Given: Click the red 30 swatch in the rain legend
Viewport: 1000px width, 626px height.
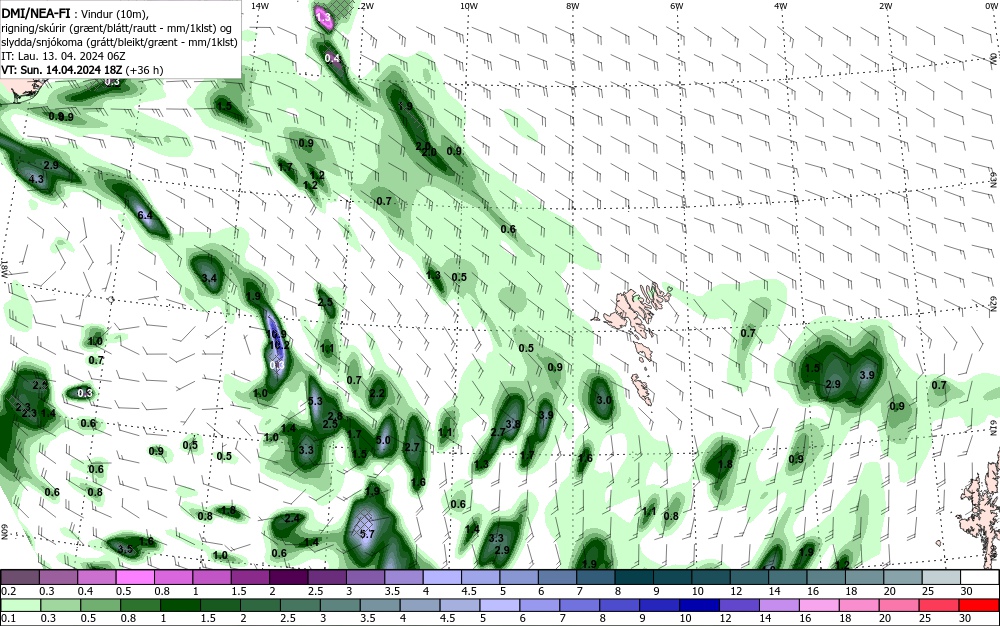Looking at the screenshot, I should (x=978, y=605).
